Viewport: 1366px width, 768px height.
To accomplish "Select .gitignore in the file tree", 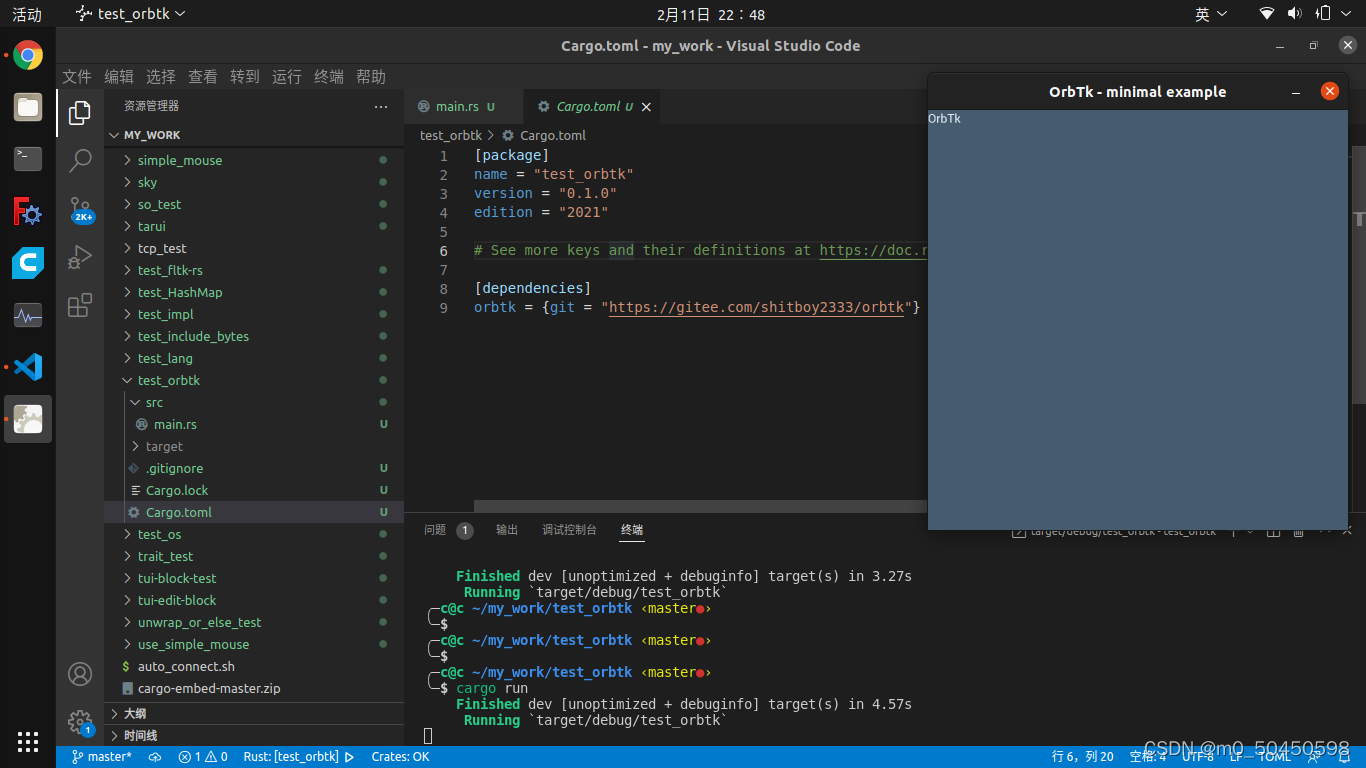I will (x=174, y=469).
